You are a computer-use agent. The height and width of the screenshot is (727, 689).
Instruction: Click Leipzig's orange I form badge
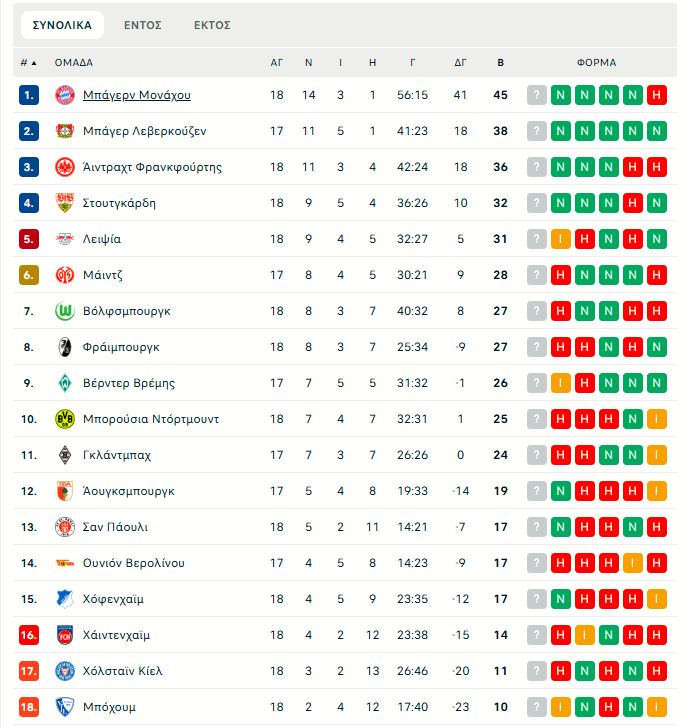(x=561, y=239)
